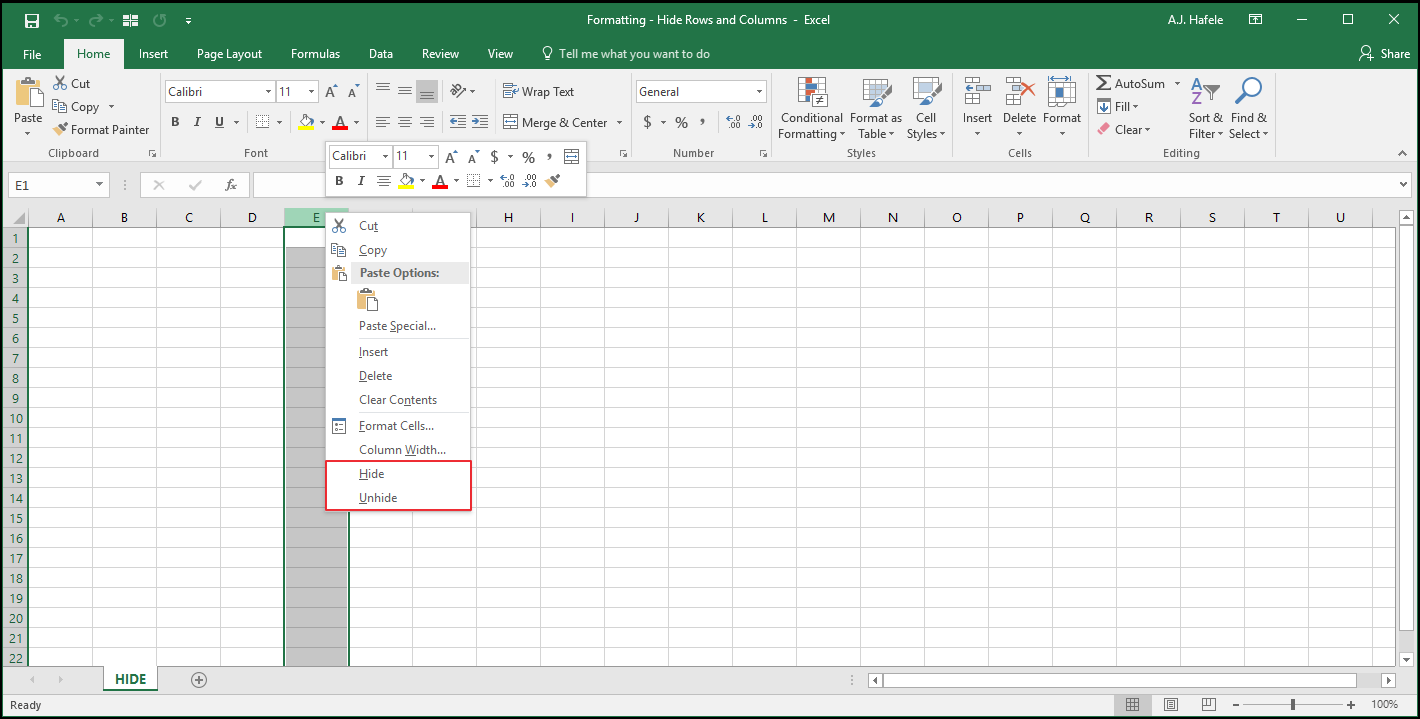Choose Paste Special in context menu
The image size is (1420, 719).
click(x=398, y=326)
